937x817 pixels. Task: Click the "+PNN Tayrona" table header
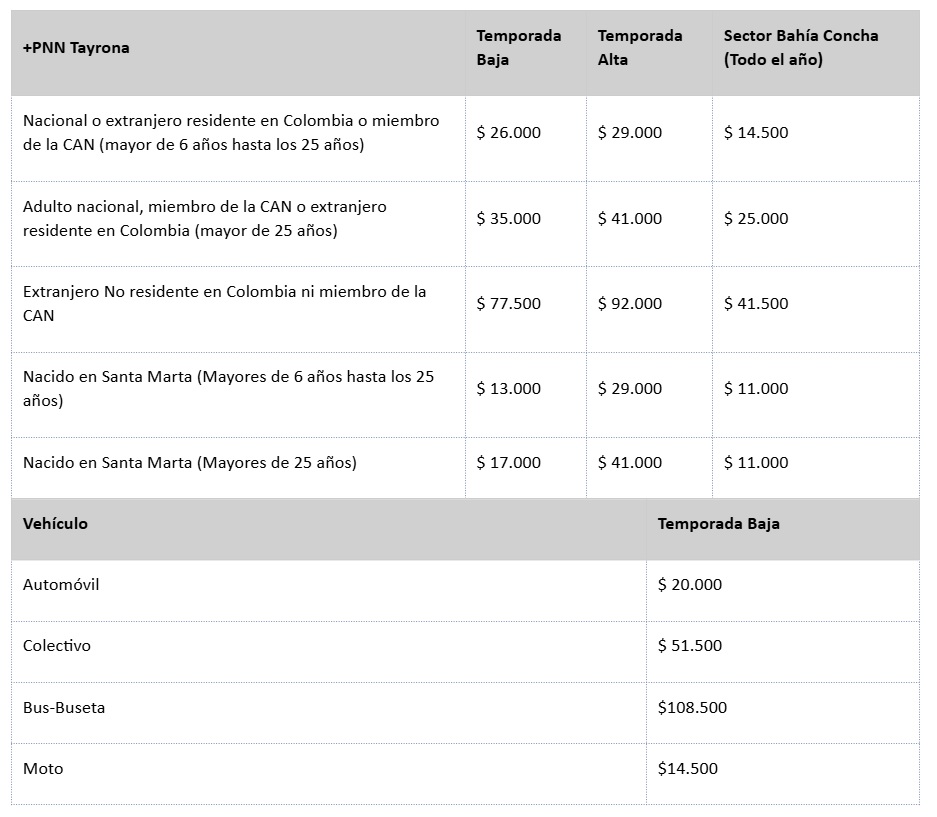tap(76, 48)
